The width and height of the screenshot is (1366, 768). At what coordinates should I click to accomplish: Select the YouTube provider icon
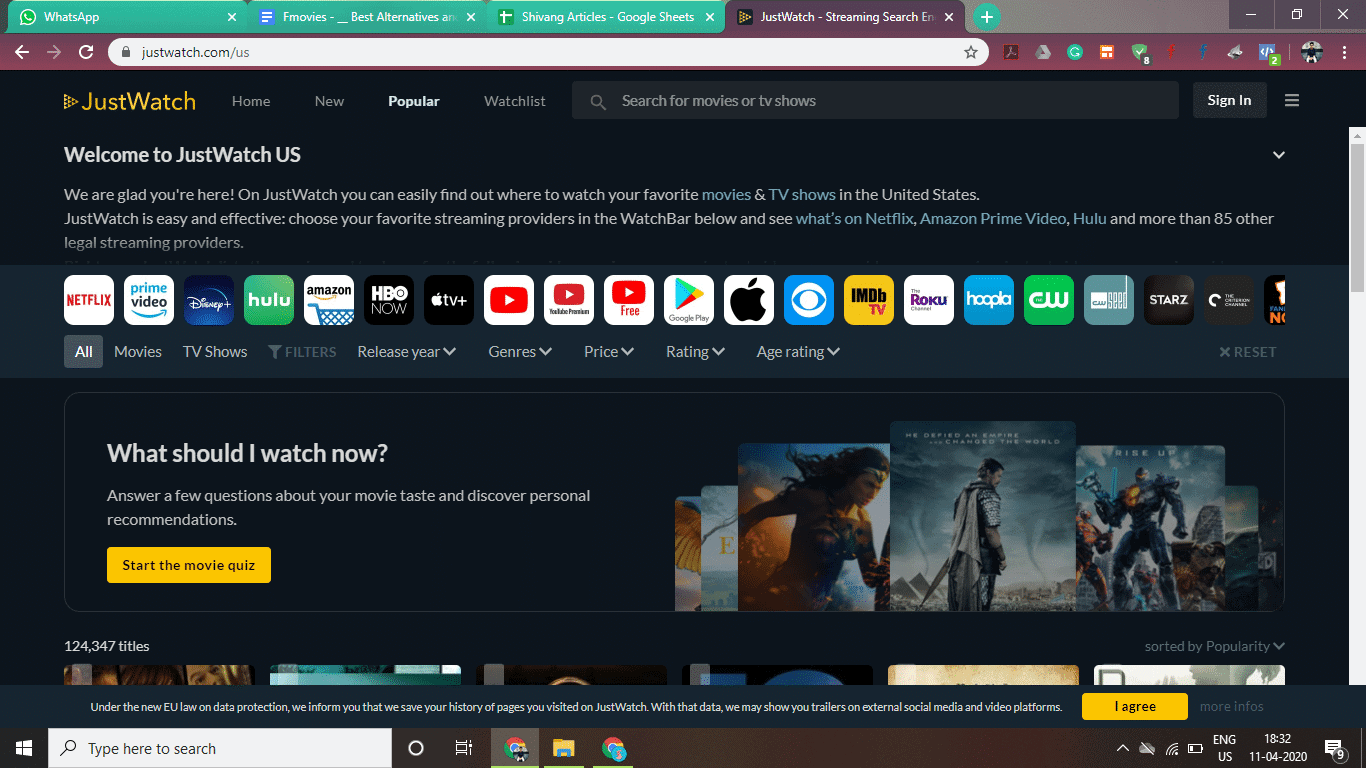tap(509, 300)
